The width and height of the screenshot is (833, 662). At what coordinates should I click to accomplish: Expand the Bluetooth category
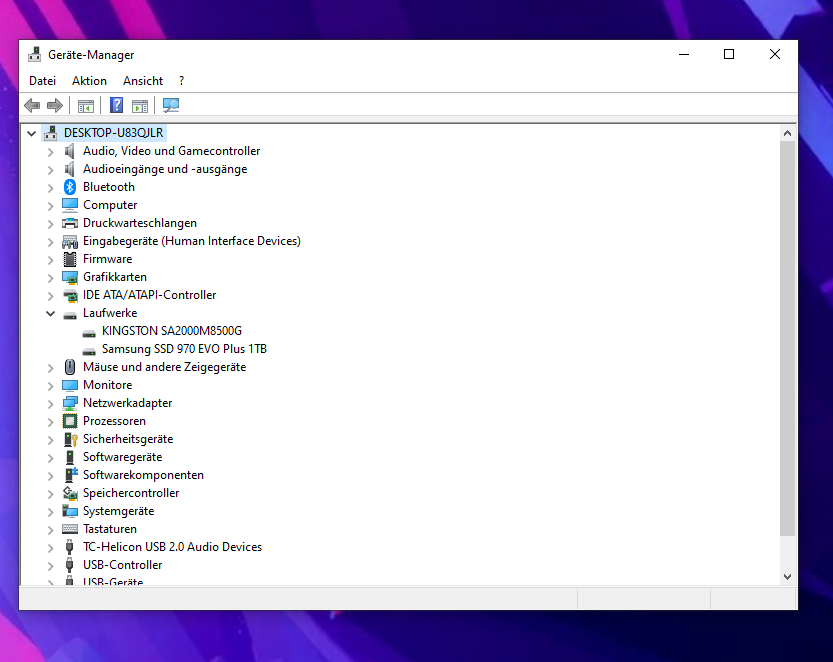pyautogui.click(x=50, y=188)
